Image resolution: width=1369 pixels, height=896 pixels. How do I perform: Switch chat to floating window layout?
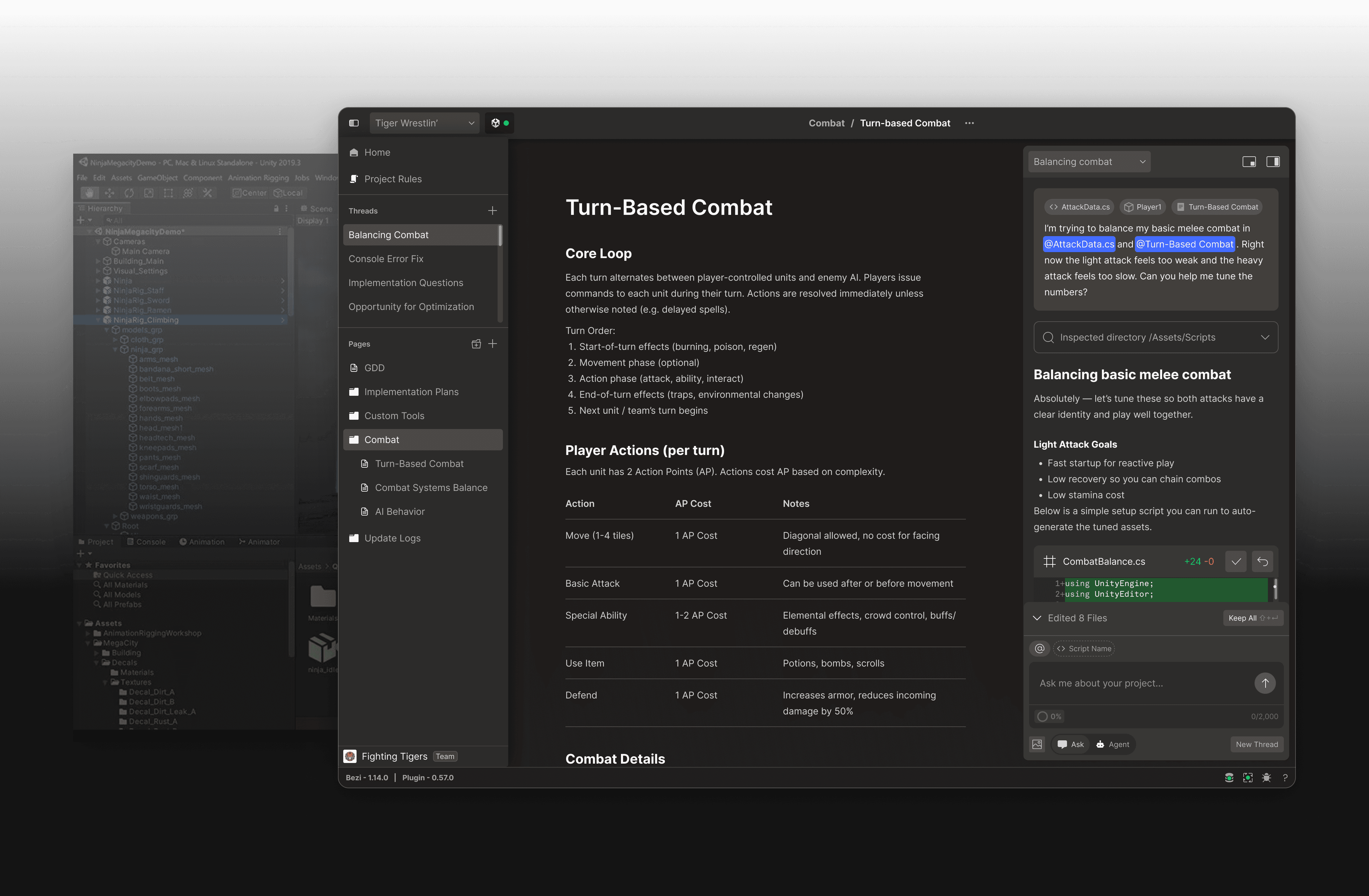(1249, 162)
